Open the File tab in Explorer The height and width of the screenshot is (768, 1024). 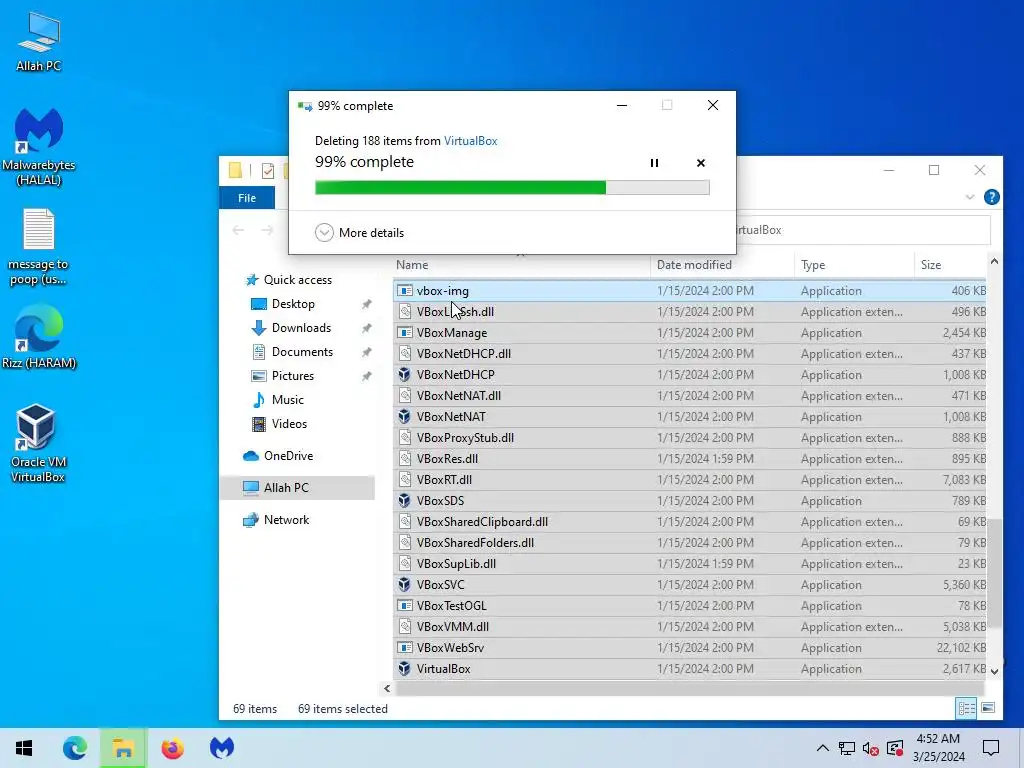pyautogui.click(x=247, y=198)
